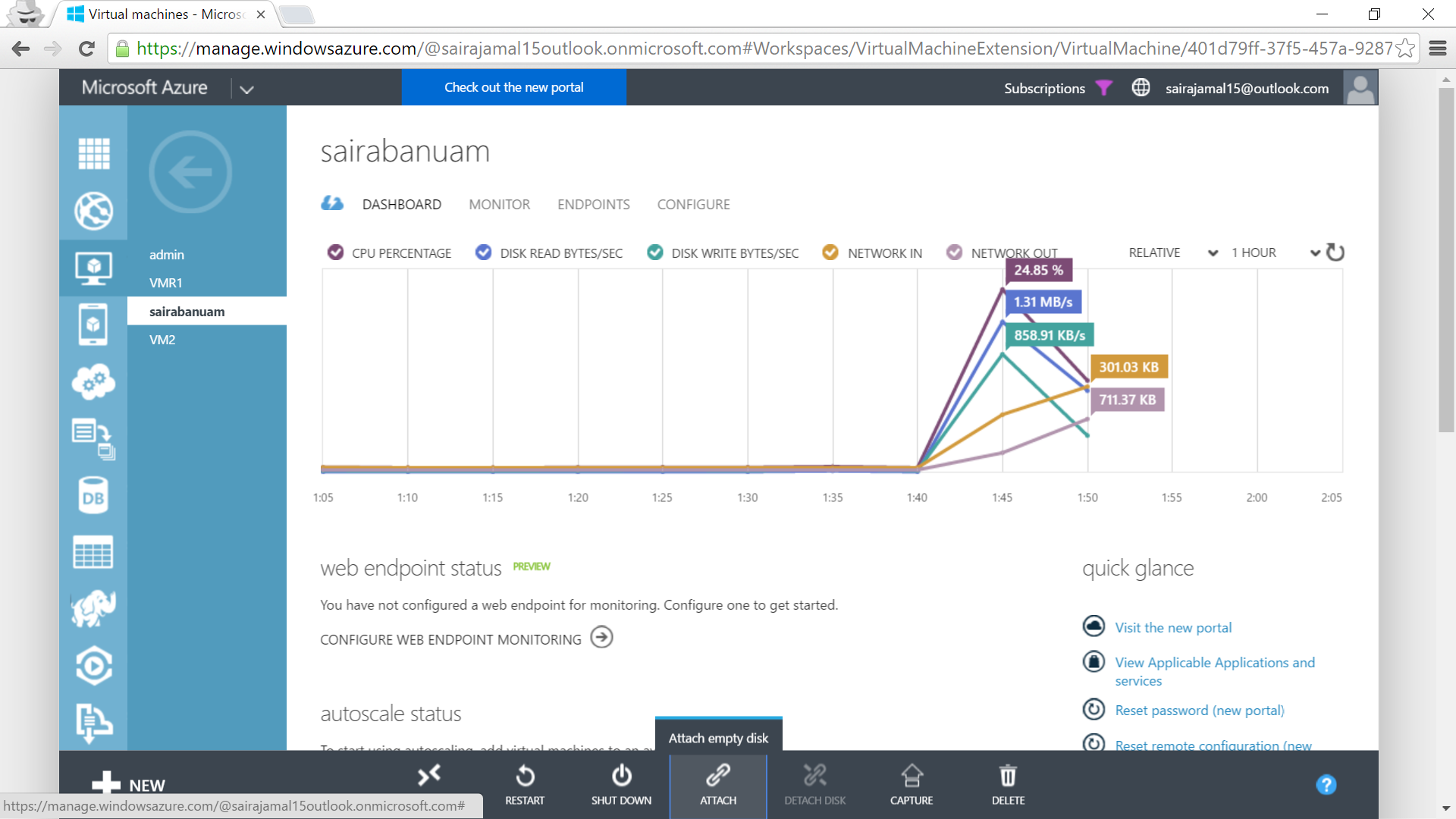1456x819 pixels.
Task: Toggle the CPU Percentage metric
Action: pyautogui.click(x=335, y=253)
